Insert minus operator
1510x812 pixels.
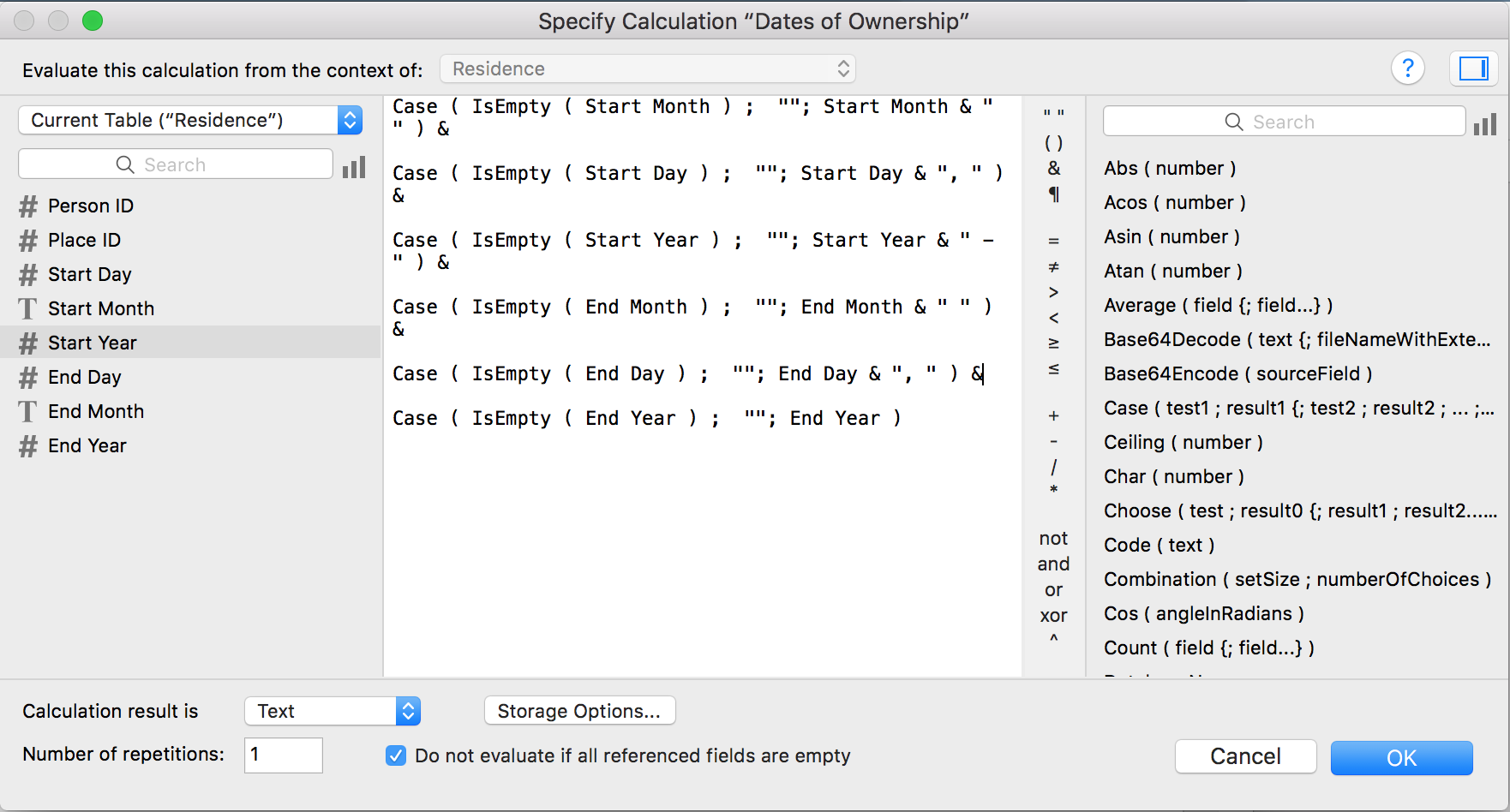[x=1054, y=442]
